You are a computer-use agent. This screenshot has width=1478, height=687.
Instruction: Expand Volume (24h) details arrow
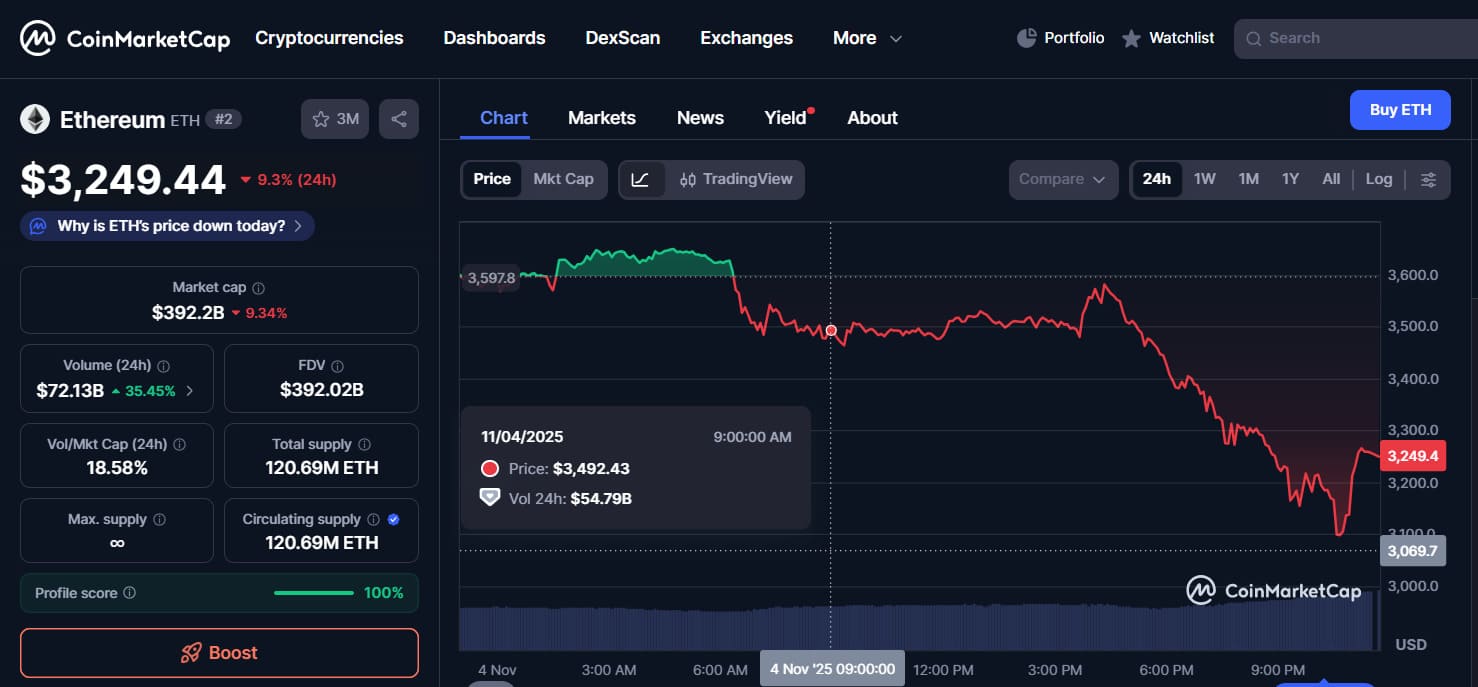tap(190, 391)
